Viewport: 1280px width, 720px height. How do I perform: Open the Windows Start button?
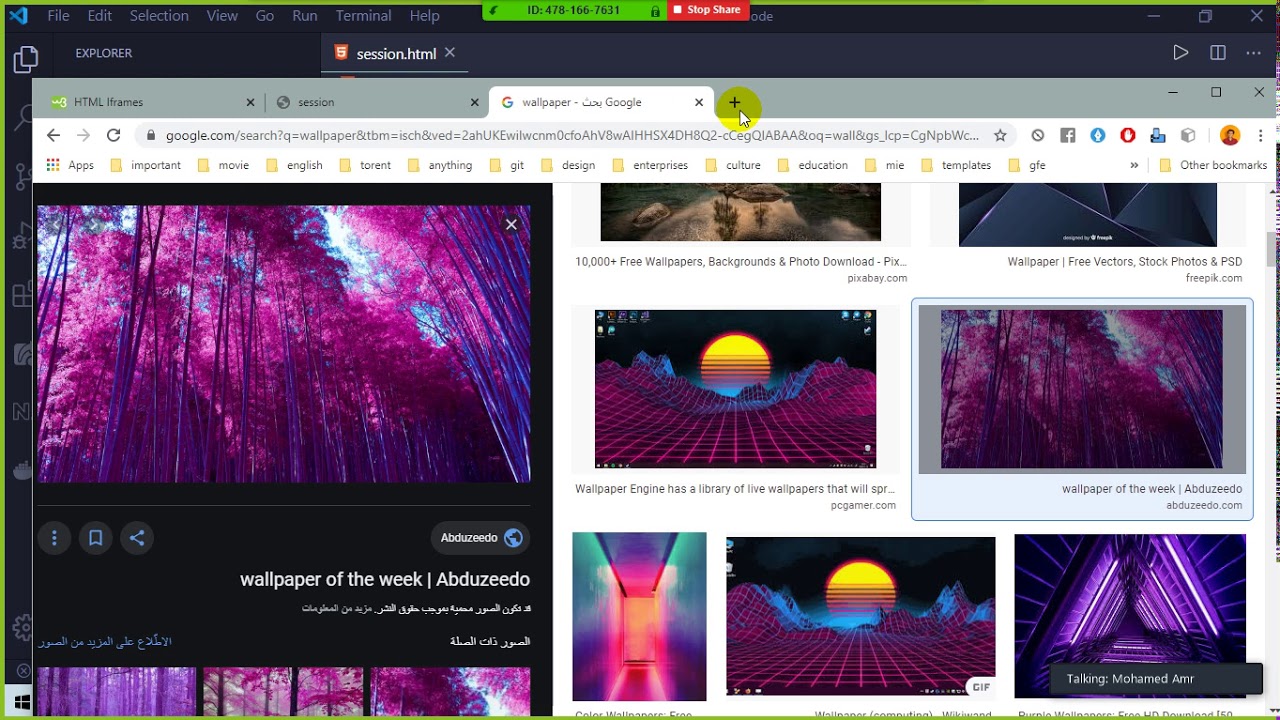tap(20, 701)
